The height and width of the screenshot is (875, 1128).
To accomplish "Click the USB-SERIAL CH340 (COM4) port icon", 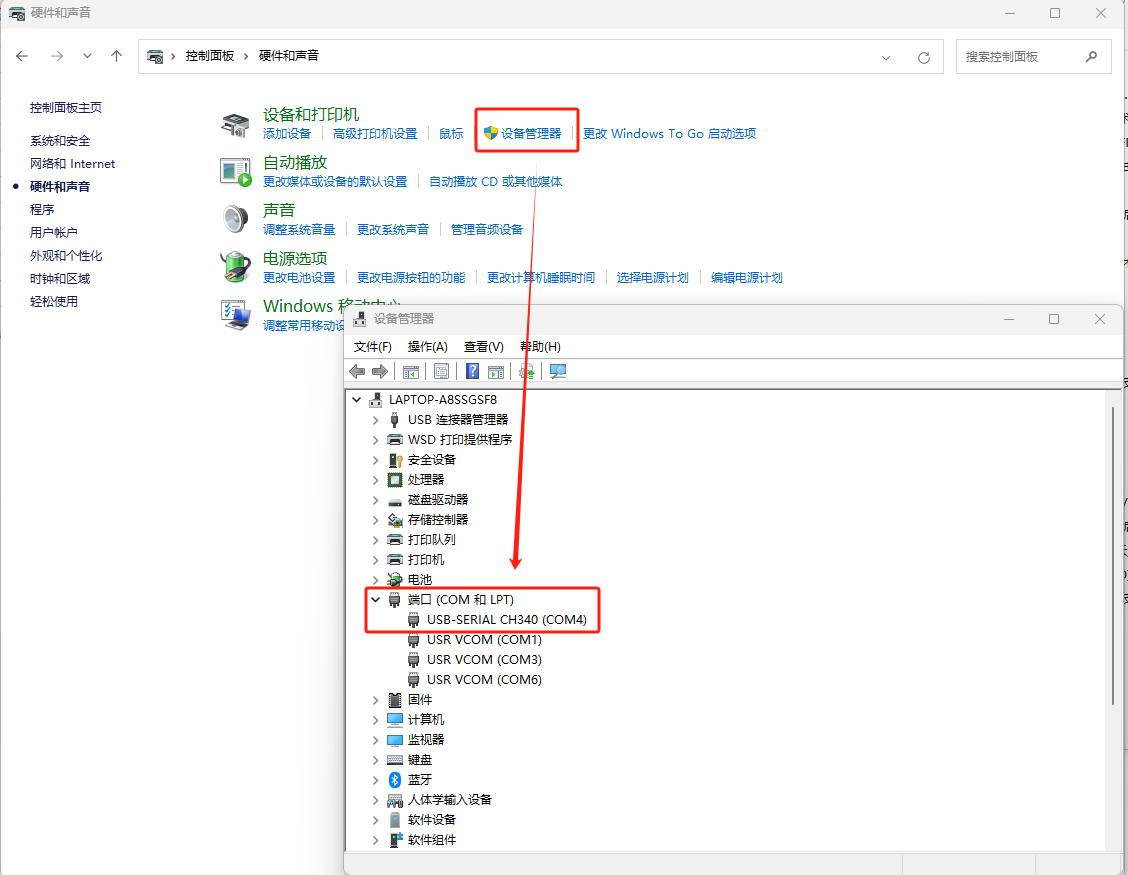I will pyautogui.click(x=414, y=620).
